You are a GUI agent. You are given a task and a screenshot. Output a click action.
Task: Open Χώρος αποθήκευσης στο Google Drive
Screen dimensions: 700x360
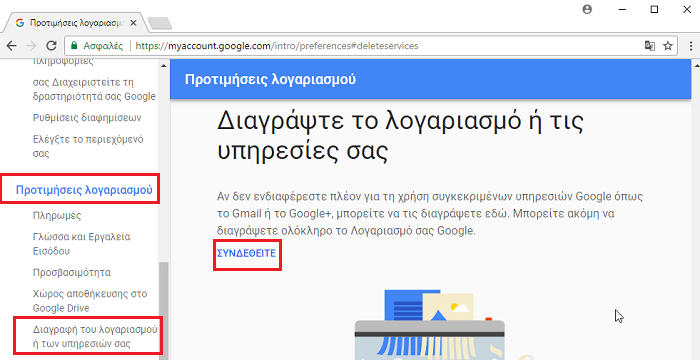[x=90, y=301]
